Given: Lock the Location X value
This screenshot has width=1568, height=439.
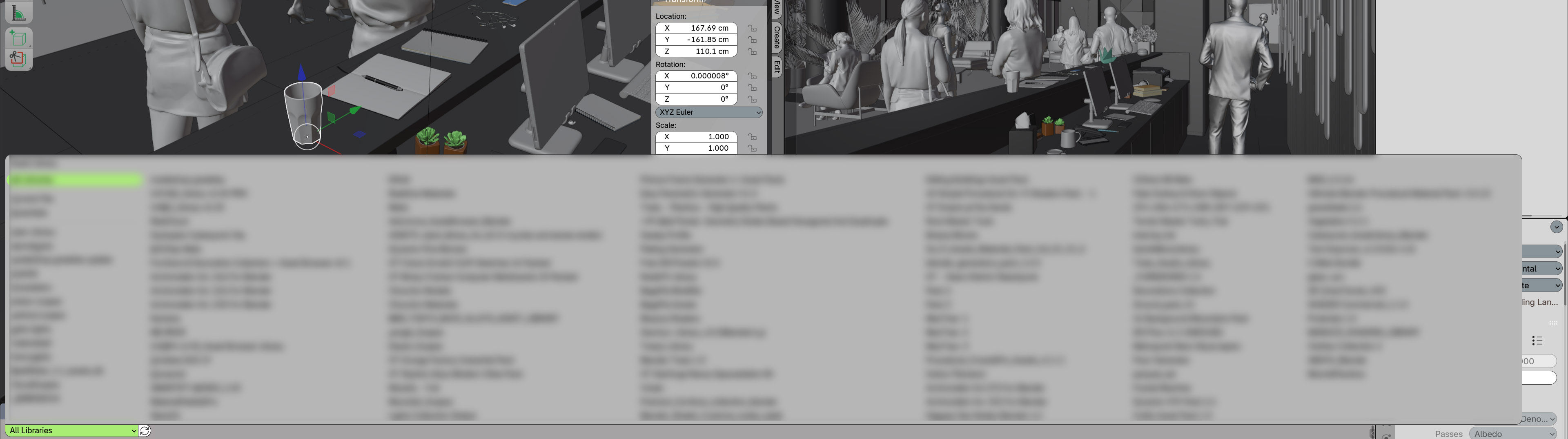Looking at the screenshot, I should coord(752,28).
